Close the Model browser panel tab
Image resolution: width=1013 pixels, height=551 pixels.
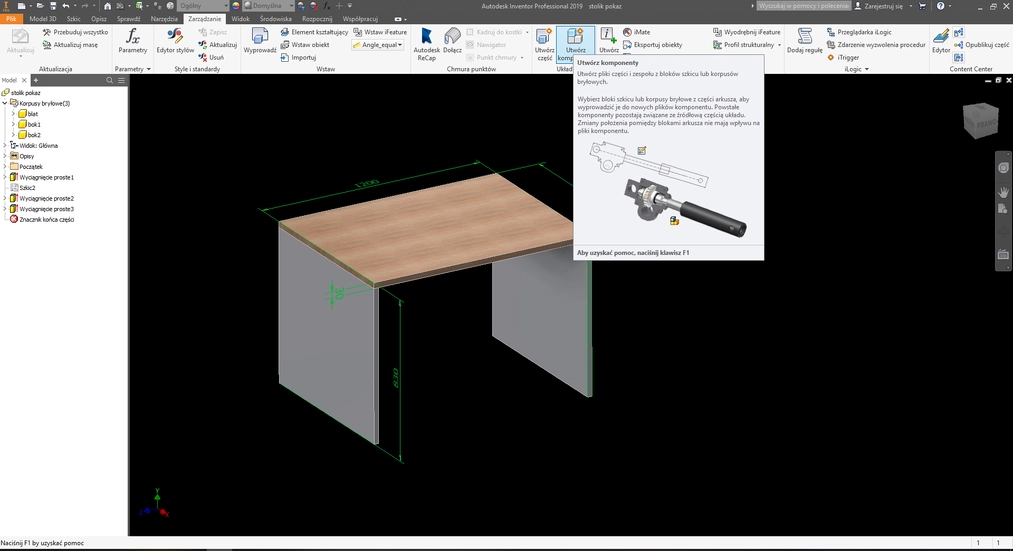click(x=24, y=80)
